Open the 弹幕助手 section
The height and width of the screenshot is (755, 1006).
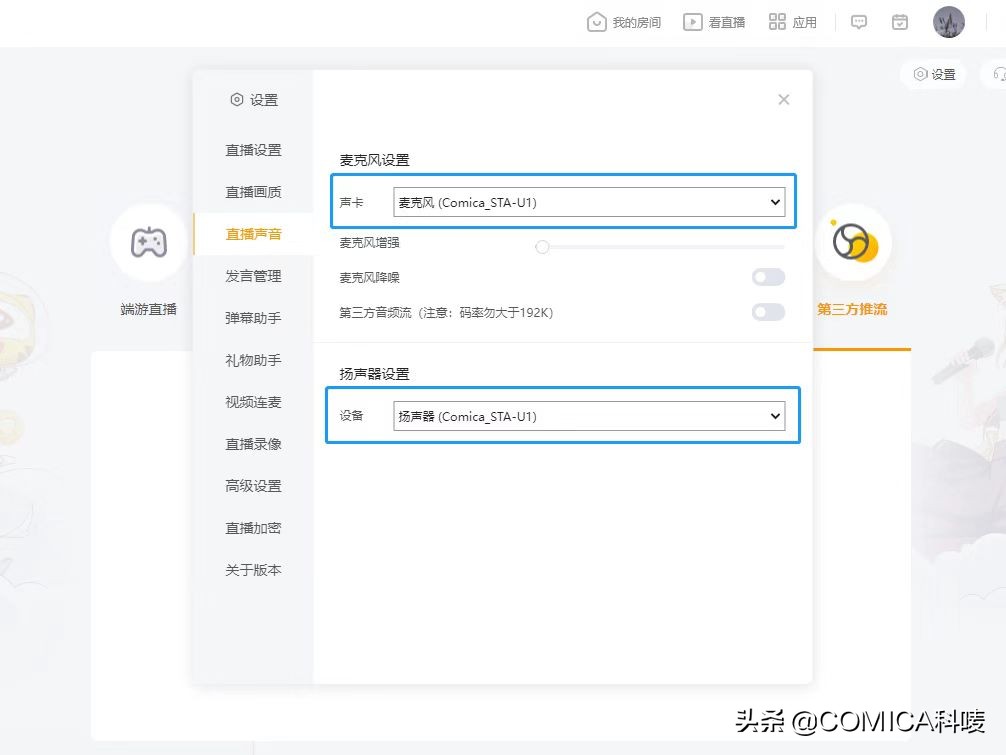[253, 318]
